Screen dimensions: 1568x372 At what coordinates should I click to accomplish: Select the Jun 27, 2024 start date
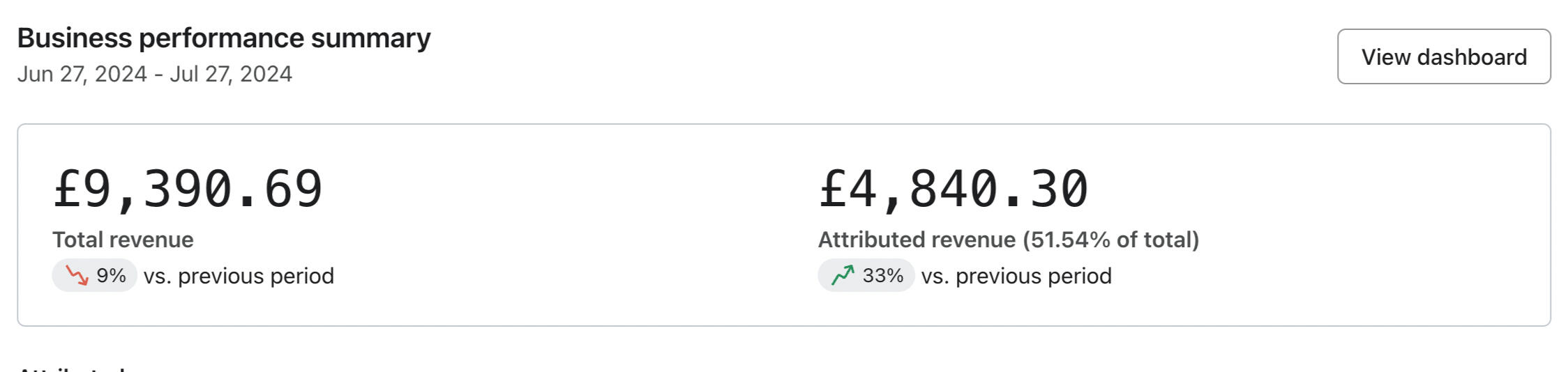(x=82, y=74)
